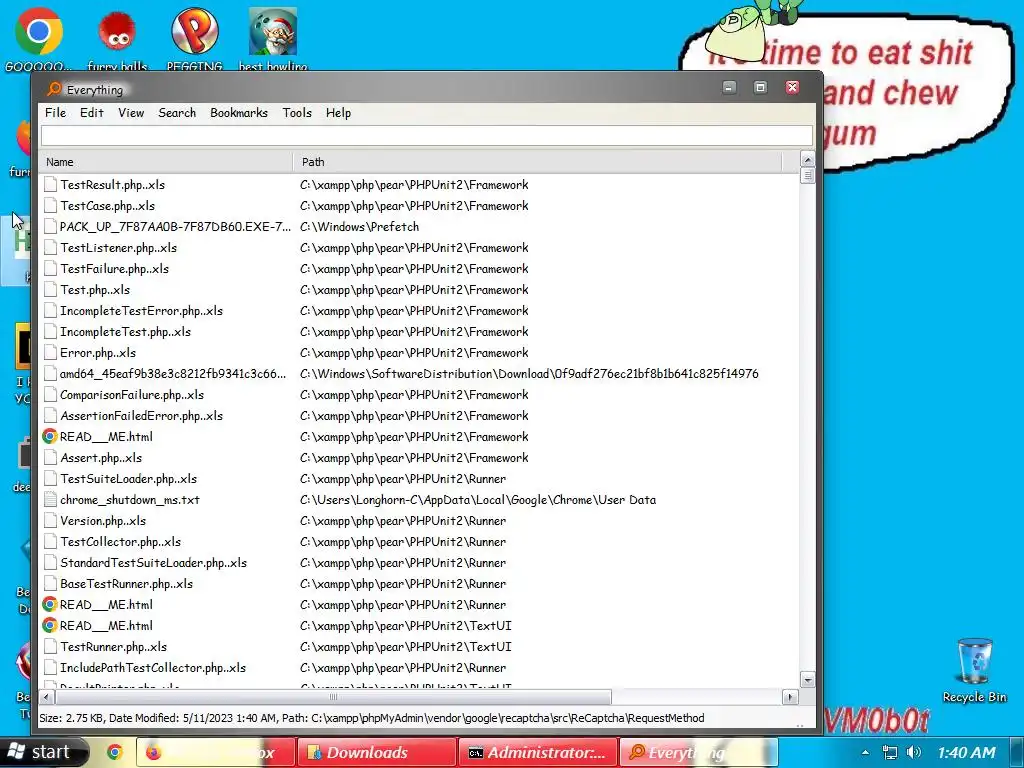
Task: Open the Edit menu
Action: coord(91,113)
